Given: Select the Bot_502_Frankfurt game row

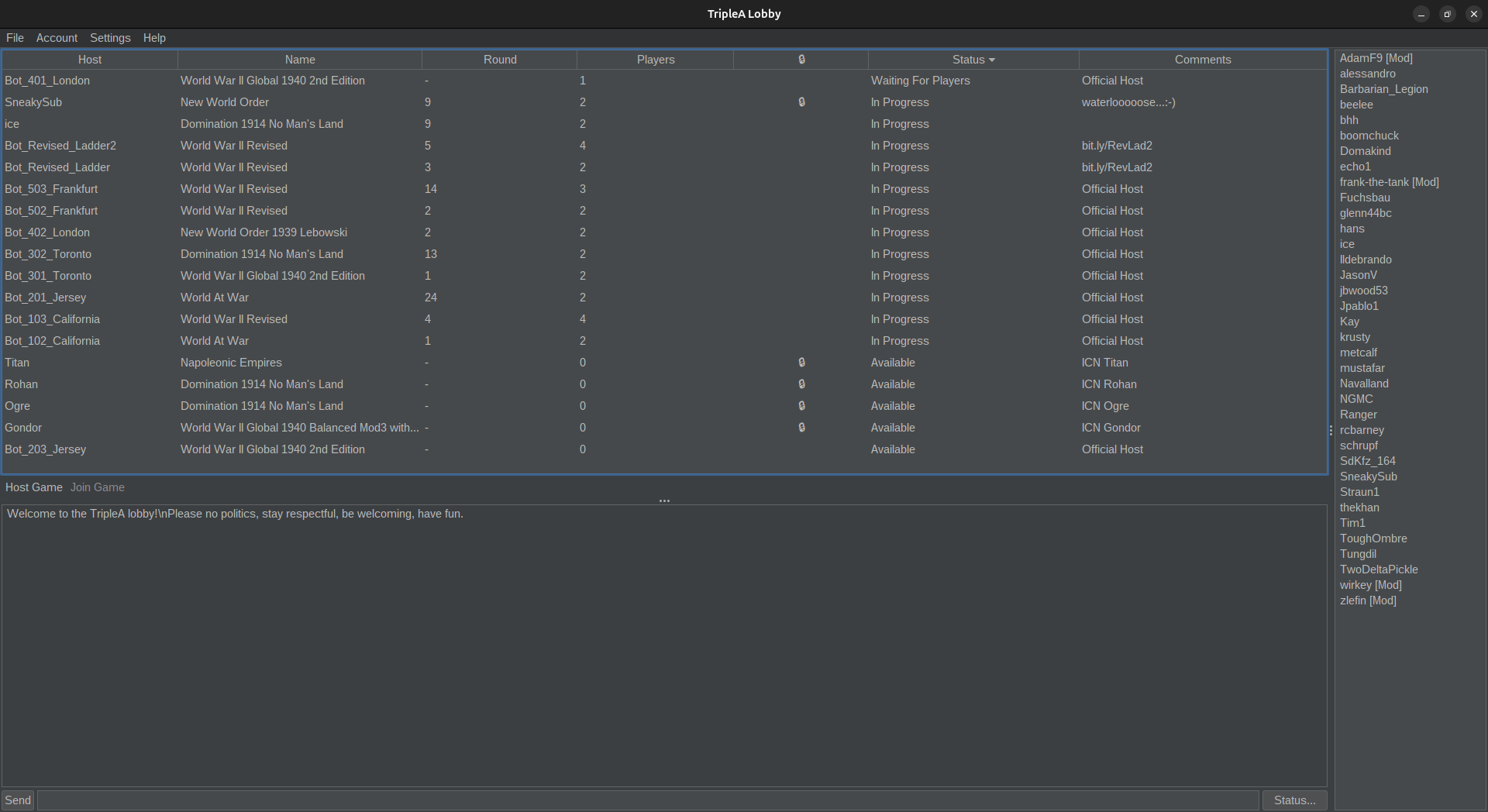Looking at the screenshot, I should (x=664, y=211).
